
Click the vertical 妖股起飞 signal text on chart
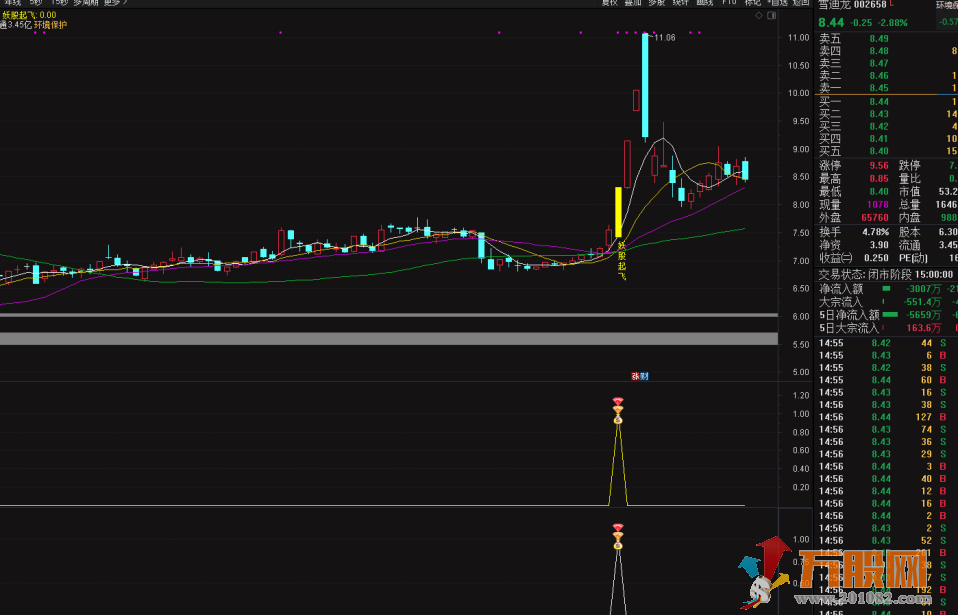(622, 261)
